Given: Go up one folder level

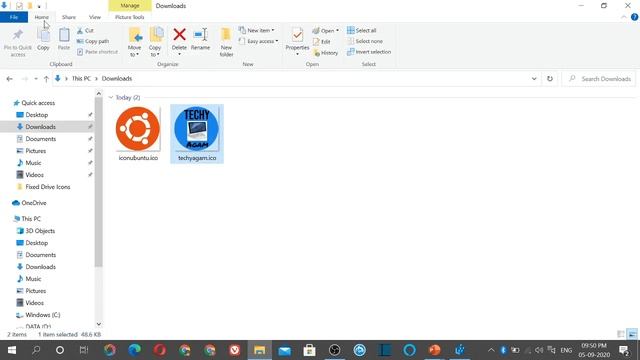Looking at the screenshot, I should [x=46, y=79].
